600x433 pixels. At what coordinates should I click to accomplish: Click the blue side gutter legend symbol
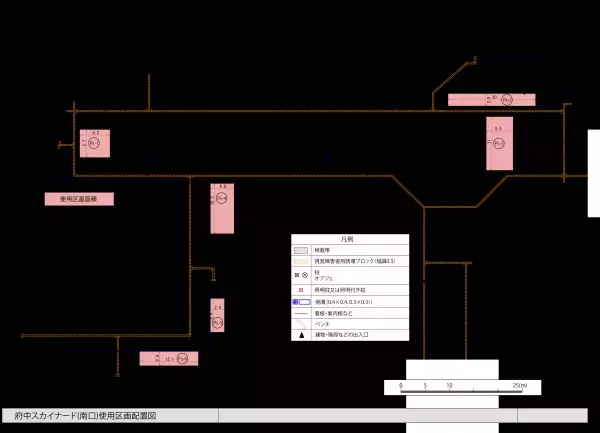[300, 301]
